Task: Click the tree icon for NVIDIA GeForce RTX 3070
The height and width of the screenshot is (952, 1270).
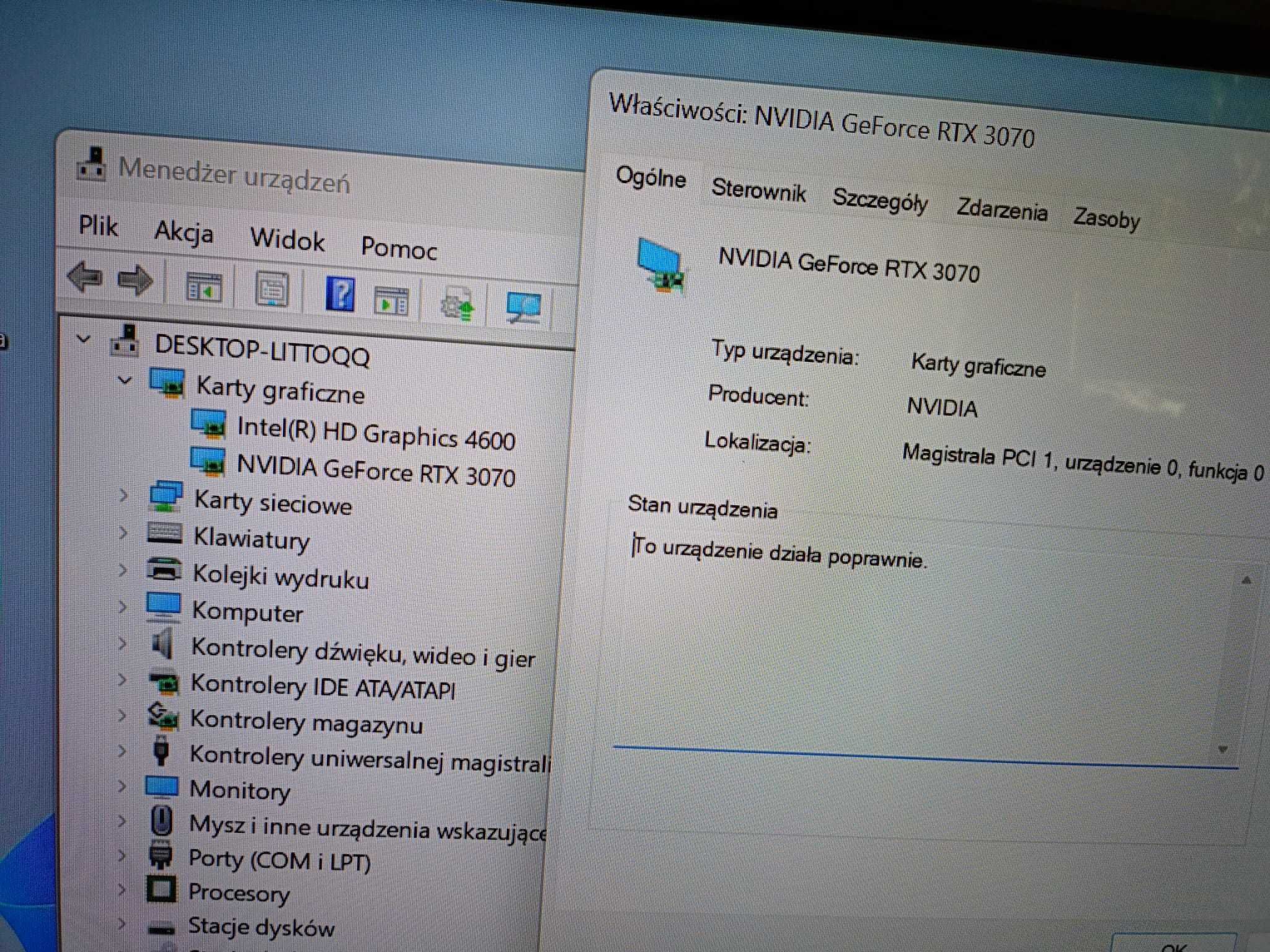Action: point(208,462)
